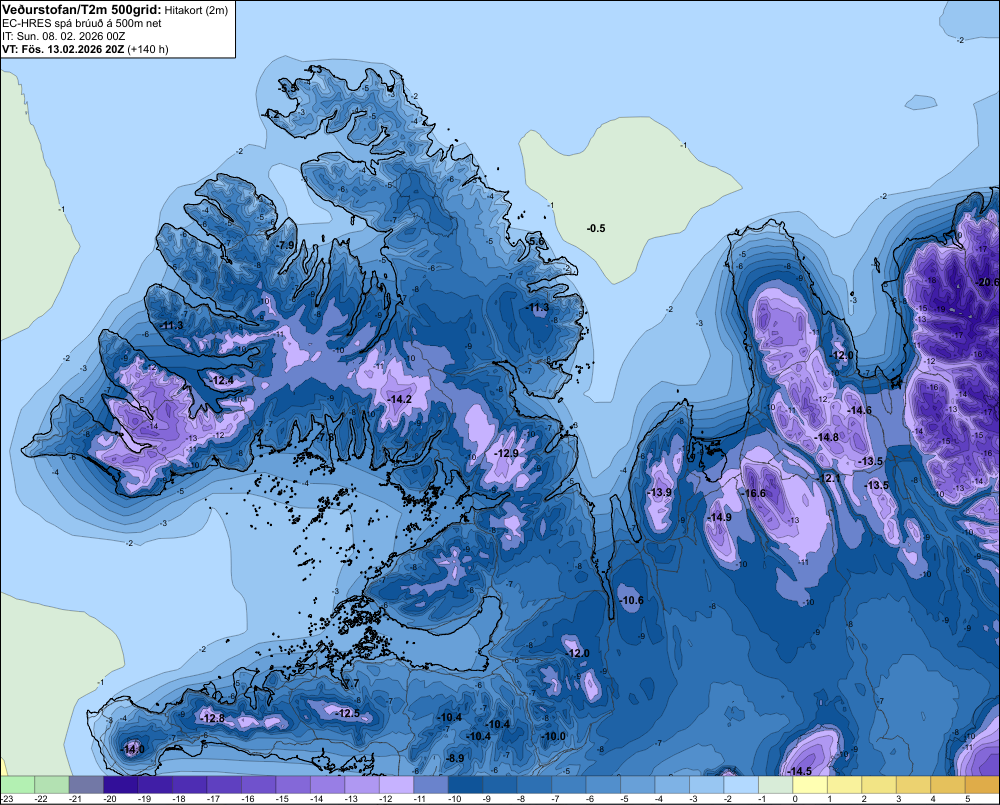
Task: Select the -10.0 temperature label
Action: 554,736
